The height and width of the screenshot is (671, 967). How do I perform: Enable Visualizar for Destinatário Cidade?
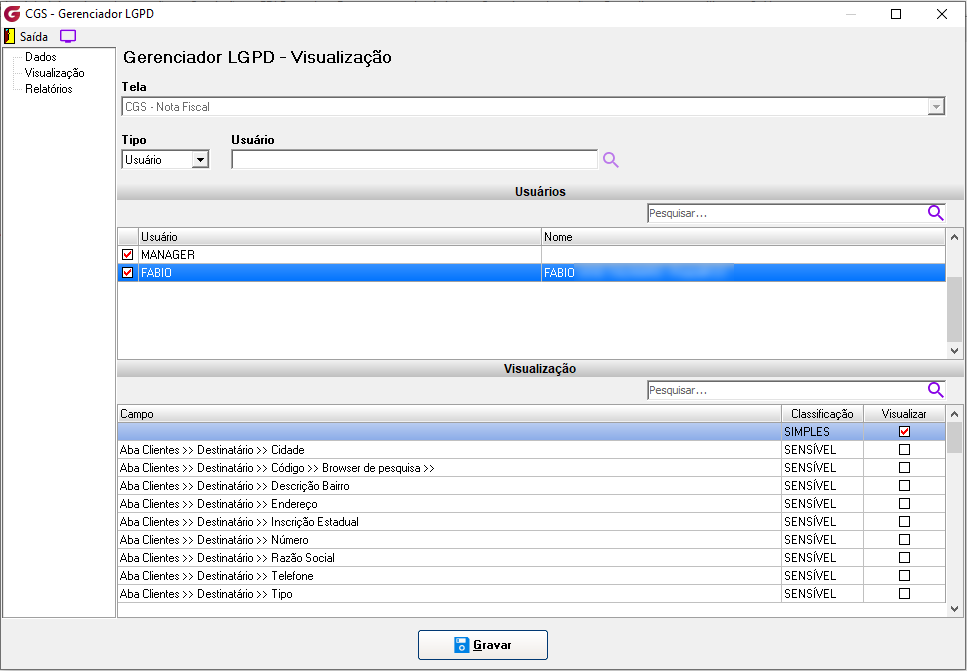point(904,450)
